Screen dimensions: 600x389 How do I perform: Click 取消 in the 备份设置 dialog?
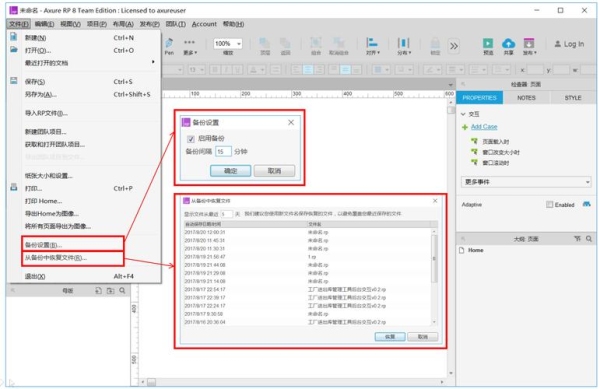tap(274, 171)
